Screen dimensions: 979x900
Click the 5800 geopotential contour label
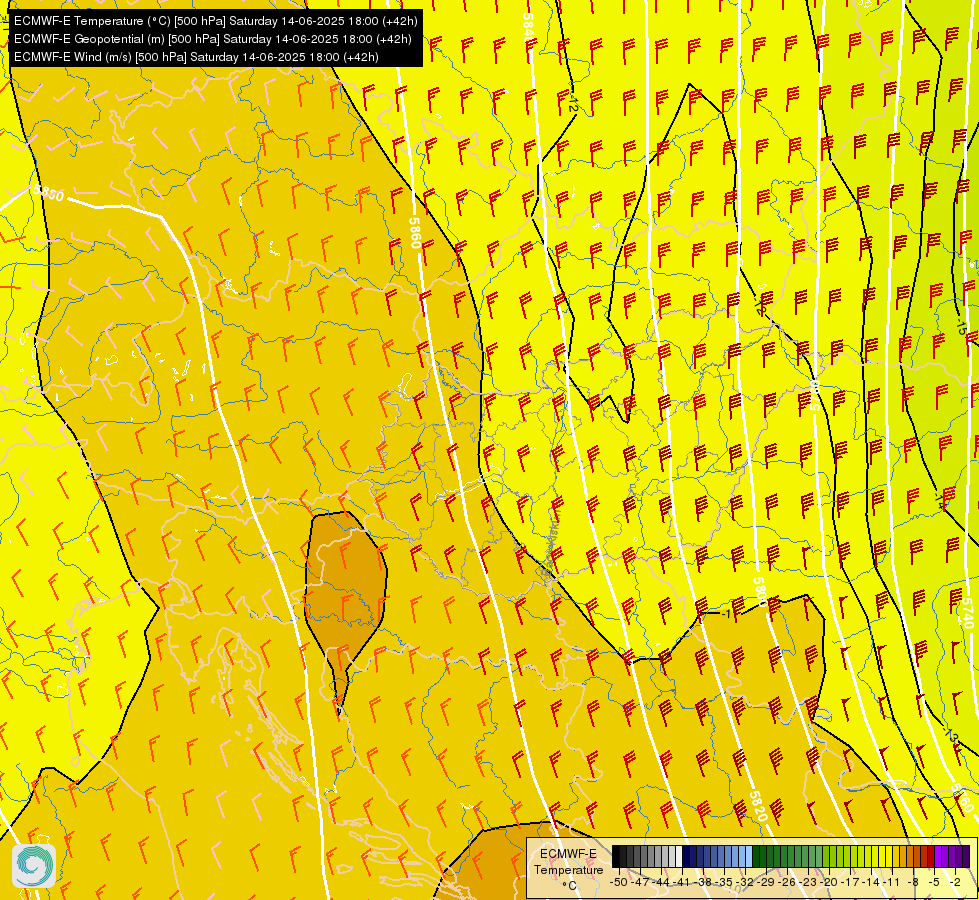pos(760,591)
